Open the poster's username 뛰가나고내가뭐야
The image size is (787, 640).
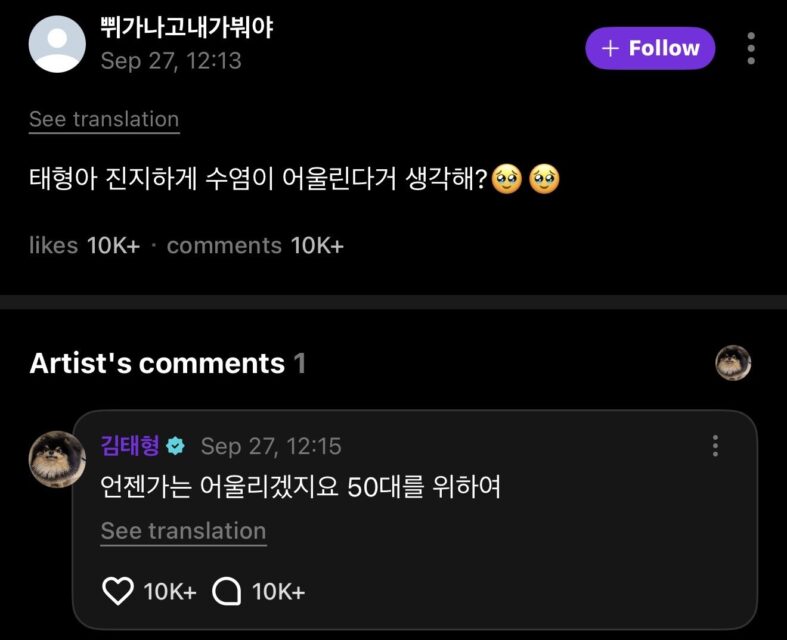coord(187,28)
